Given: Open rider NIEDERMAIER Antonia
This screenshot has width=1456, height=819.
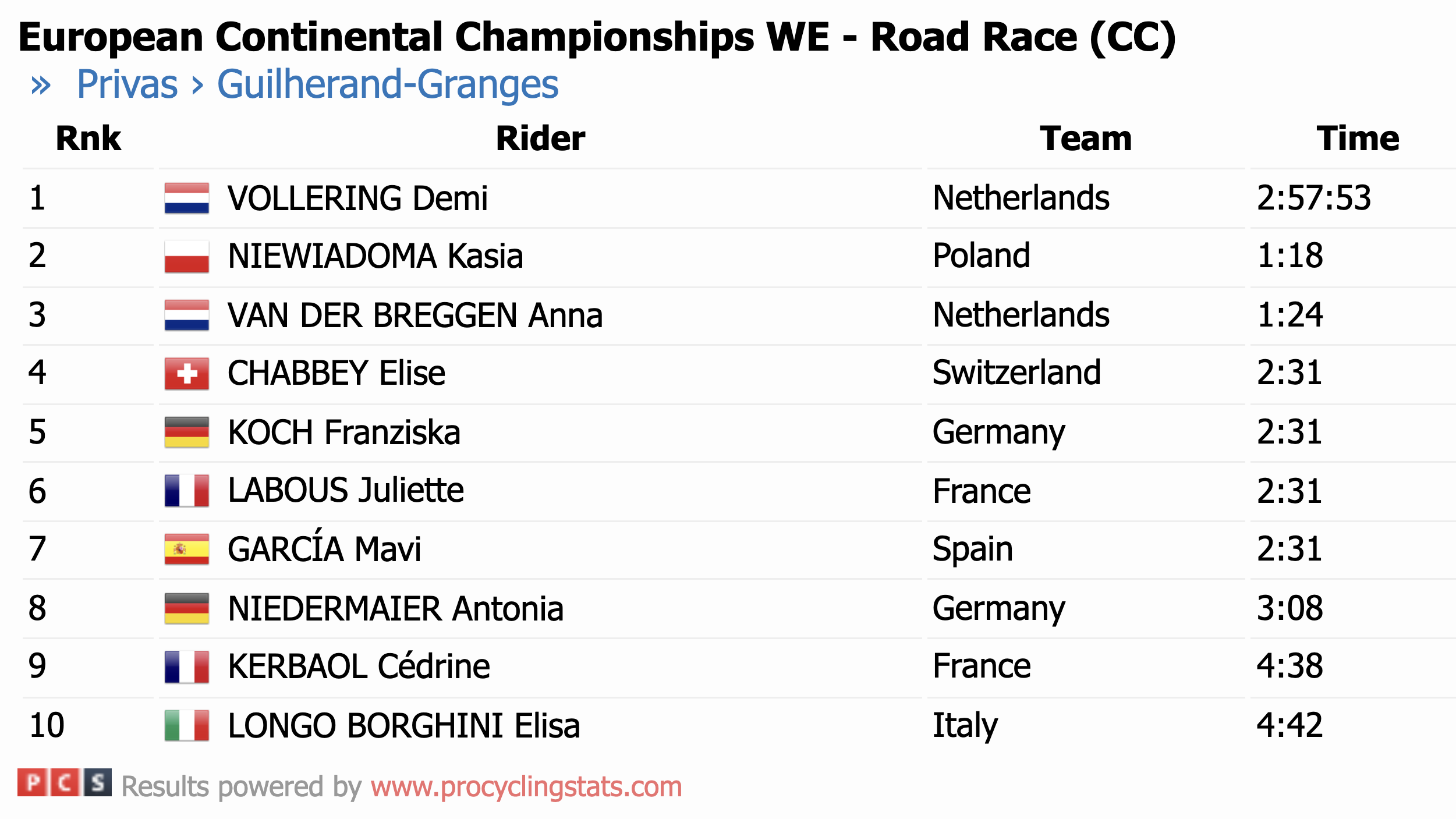Looking at the screenshot, I should point(395,609).
